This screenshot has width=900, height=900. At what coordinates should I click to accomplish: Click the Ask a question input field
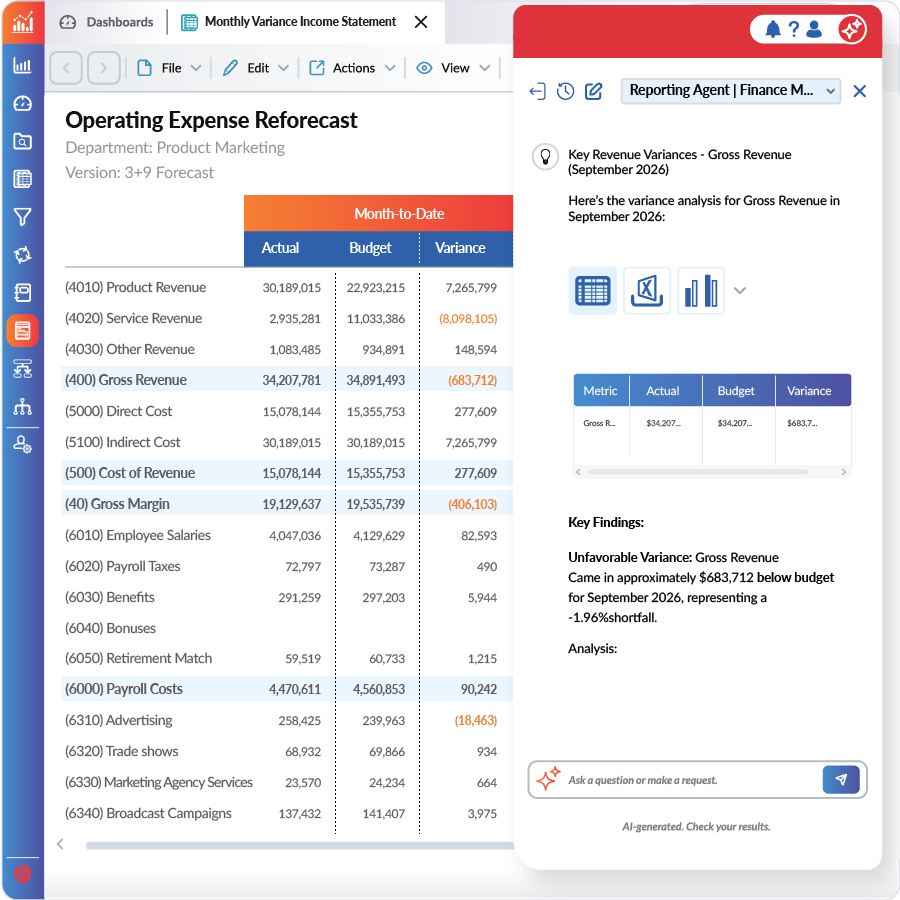pos(690,780)
